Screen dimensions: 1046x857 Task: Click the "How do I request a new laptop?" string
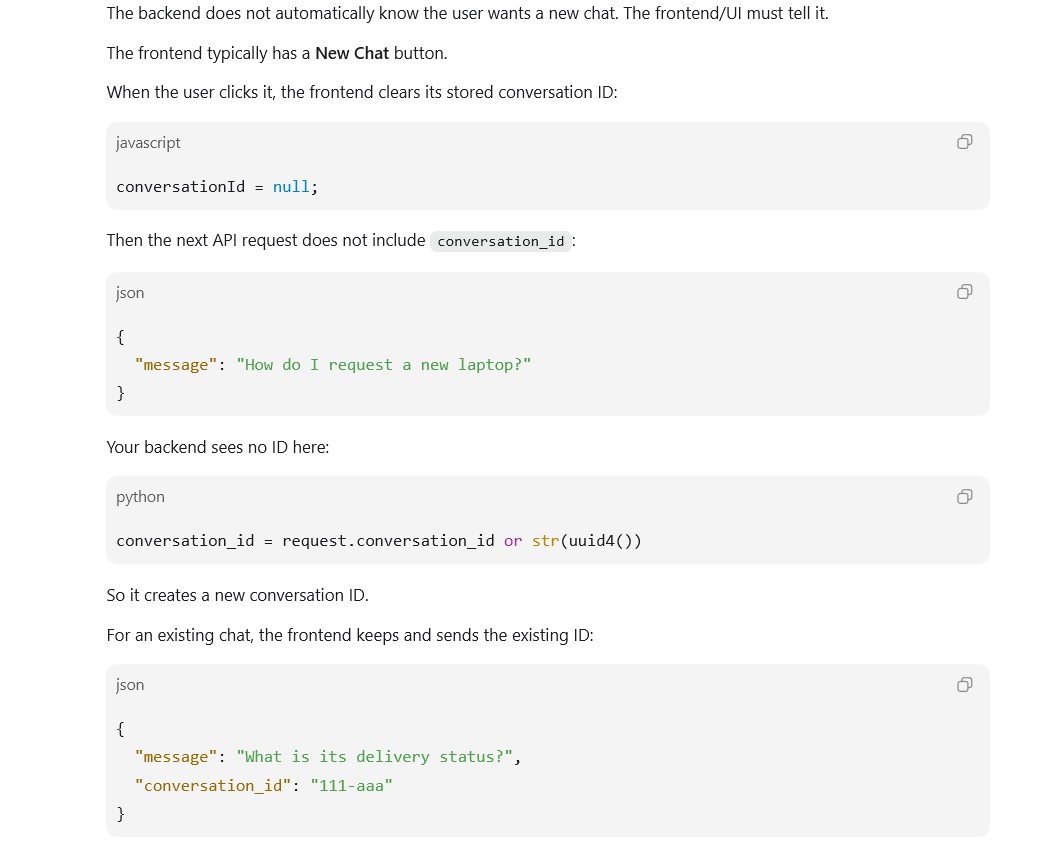(x=384, y=365)
